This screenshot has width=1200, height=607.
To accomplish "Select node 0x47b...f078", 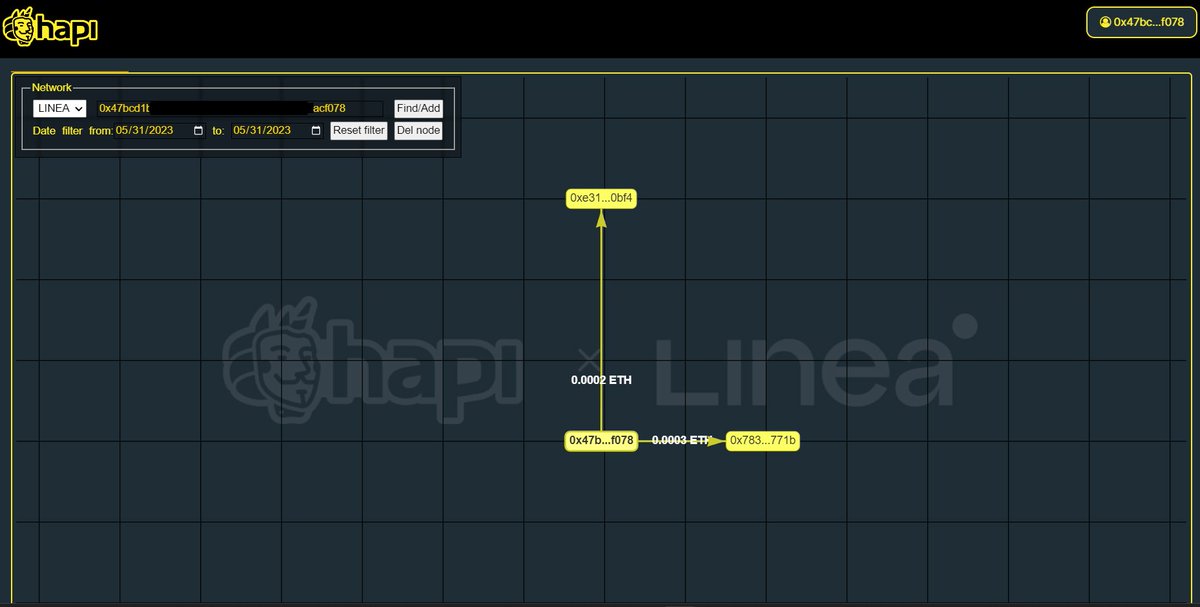I will (601, 440).
